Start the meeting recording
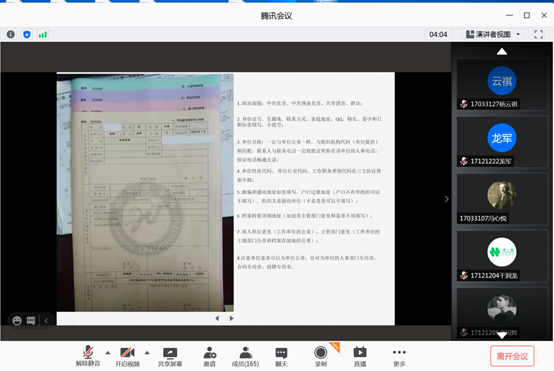Image resolution: width=554 pixels, height=371 pixels. (x=320, y=357)
